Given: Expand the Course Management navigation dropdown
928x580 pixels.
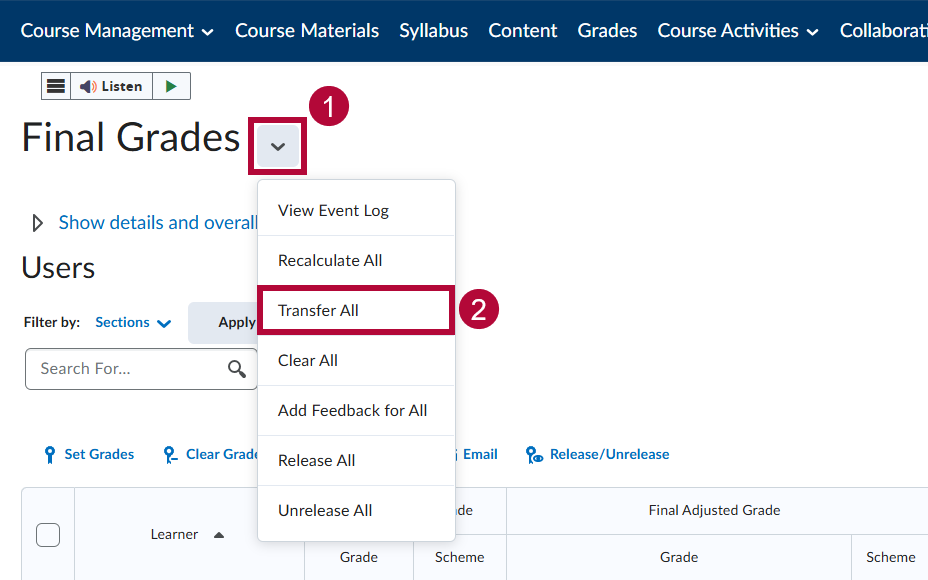Looking at the screenshot, I should point(116,31).
